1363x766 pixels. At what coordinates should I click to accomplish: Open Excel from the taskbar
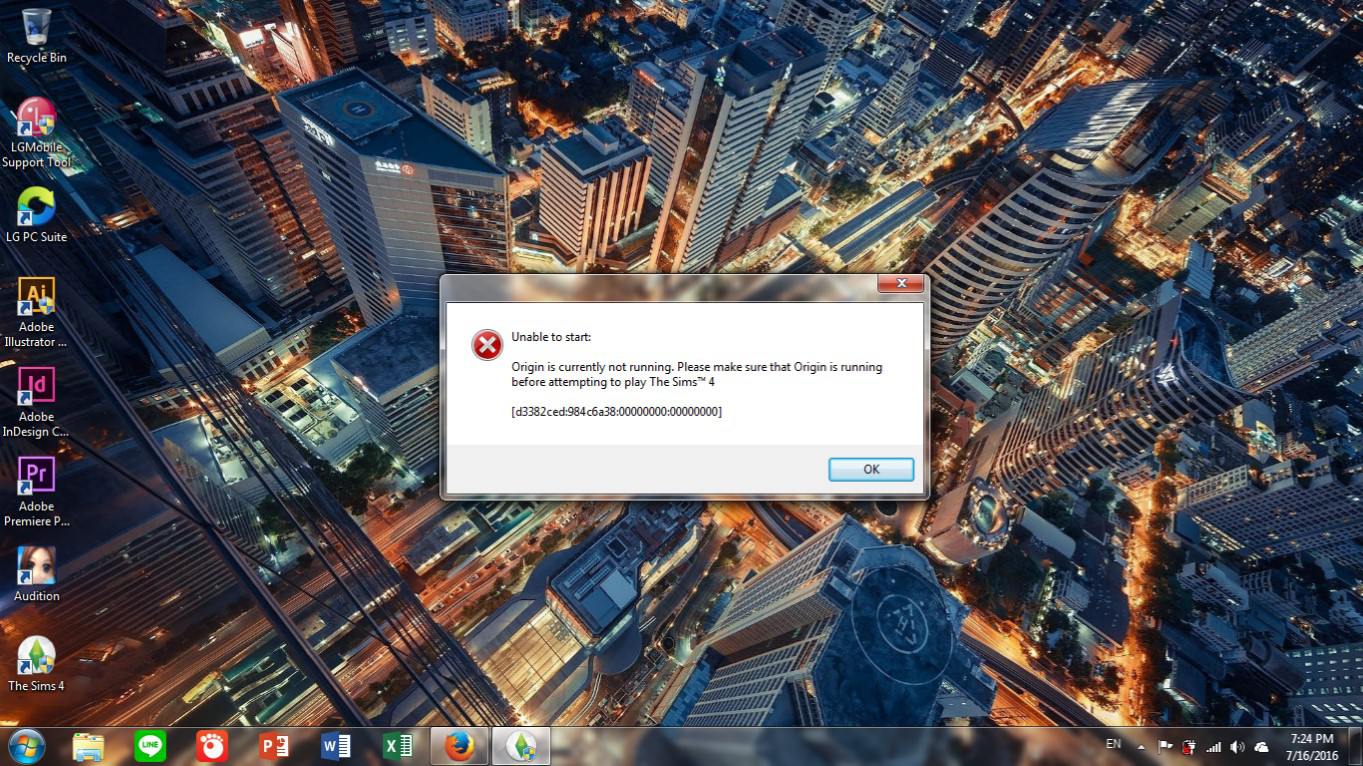(398, 746)
